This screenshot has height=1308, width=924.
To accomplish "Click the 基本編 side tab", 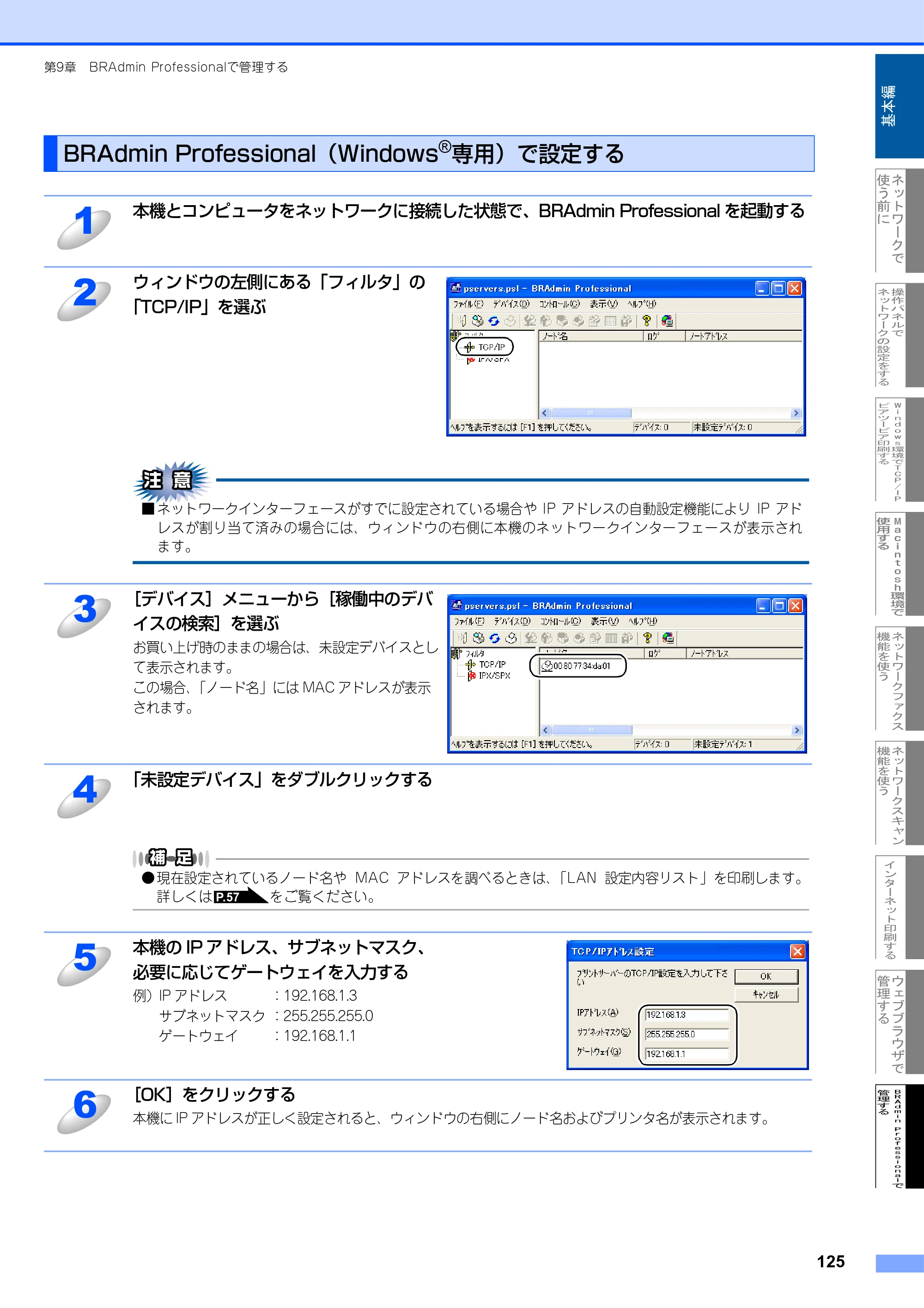I will pyautogui.click(x=899, y=106).
